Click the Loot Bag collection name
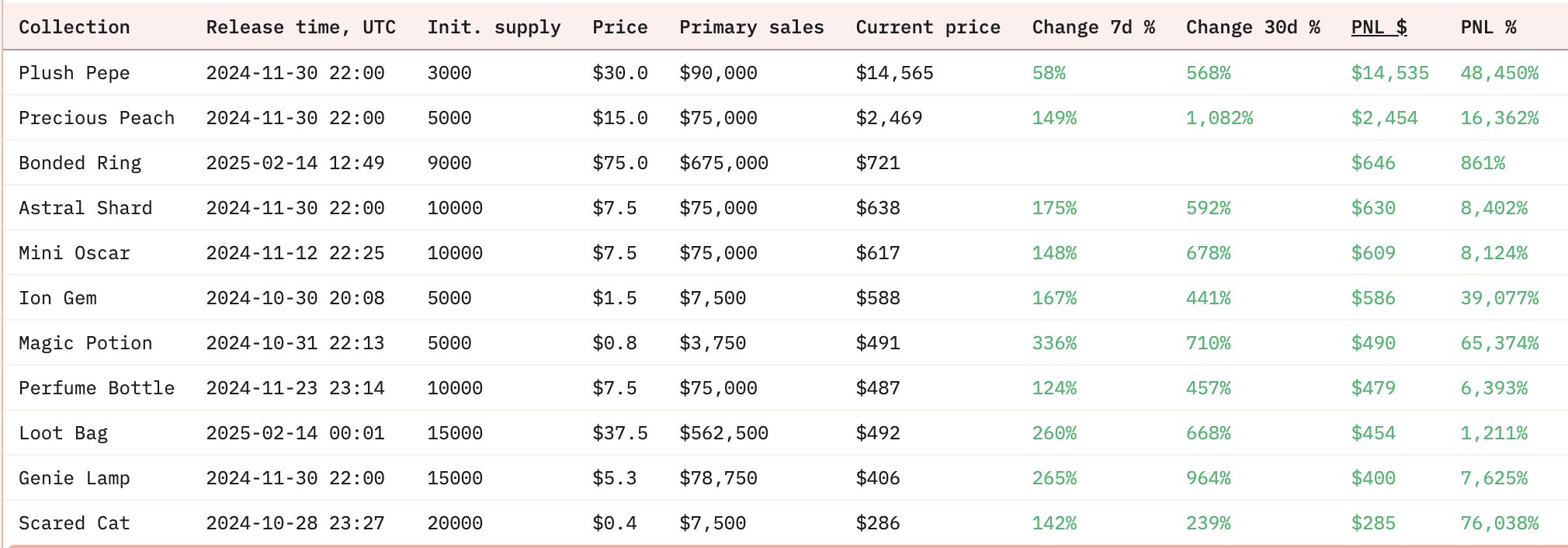 pyautogui.click(x=63, y=433)
